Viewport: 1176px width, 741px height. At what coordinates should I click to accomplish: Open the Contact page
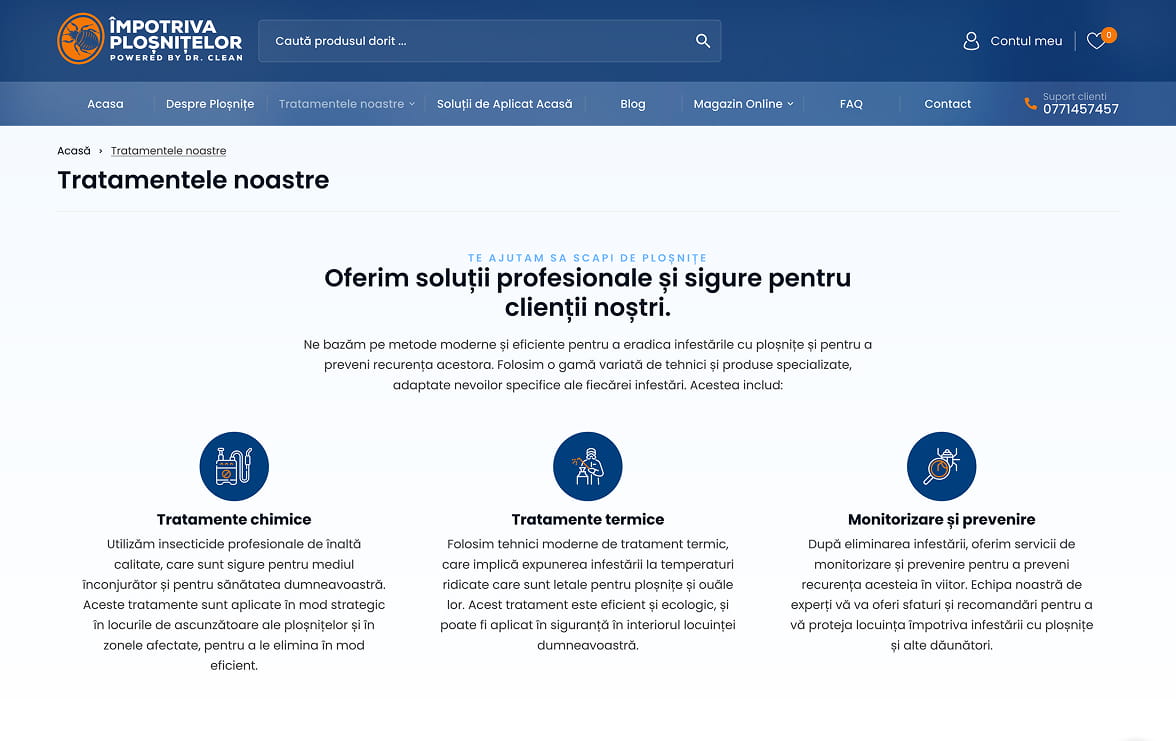point(947,104)
